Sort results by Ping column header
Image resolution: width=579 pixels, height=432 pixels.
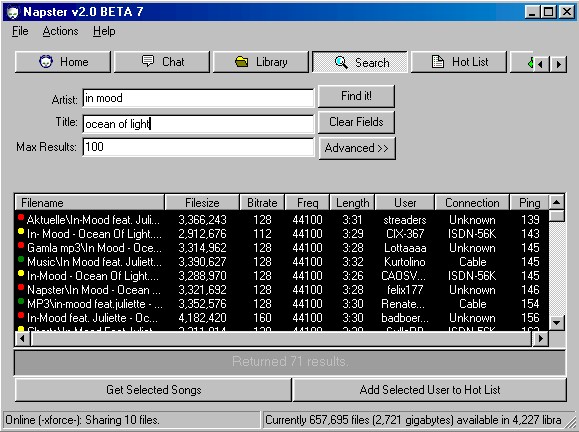[530, 203]
